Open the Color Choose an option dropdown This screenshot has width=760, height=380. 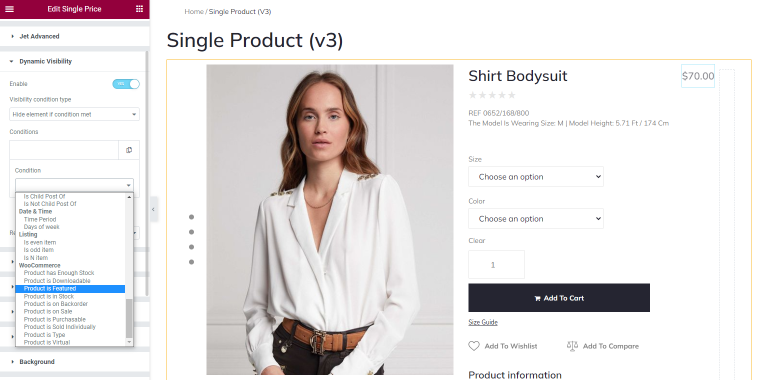536,219
